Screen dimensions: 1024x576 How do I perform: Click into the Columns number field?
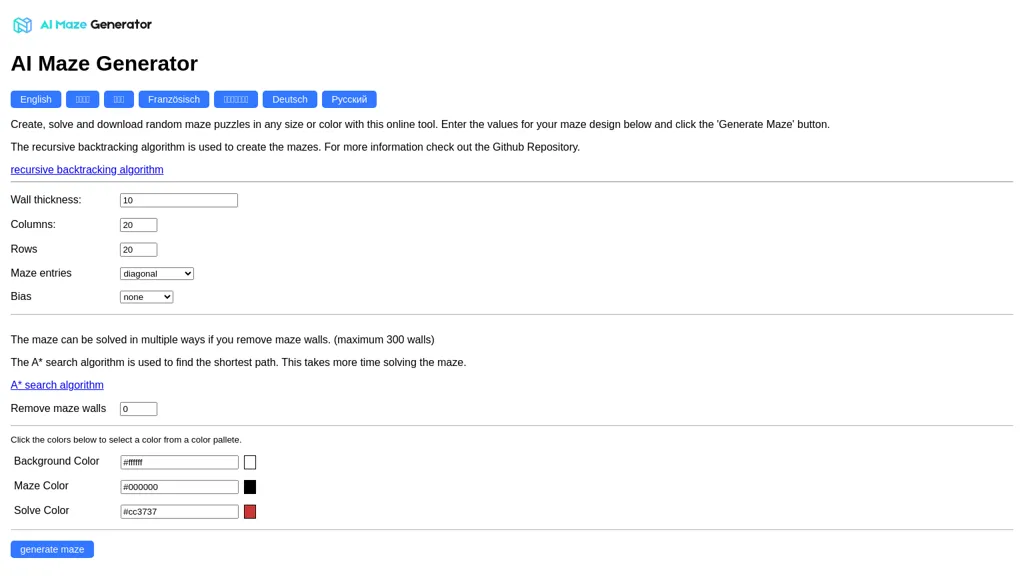[138, 225]
